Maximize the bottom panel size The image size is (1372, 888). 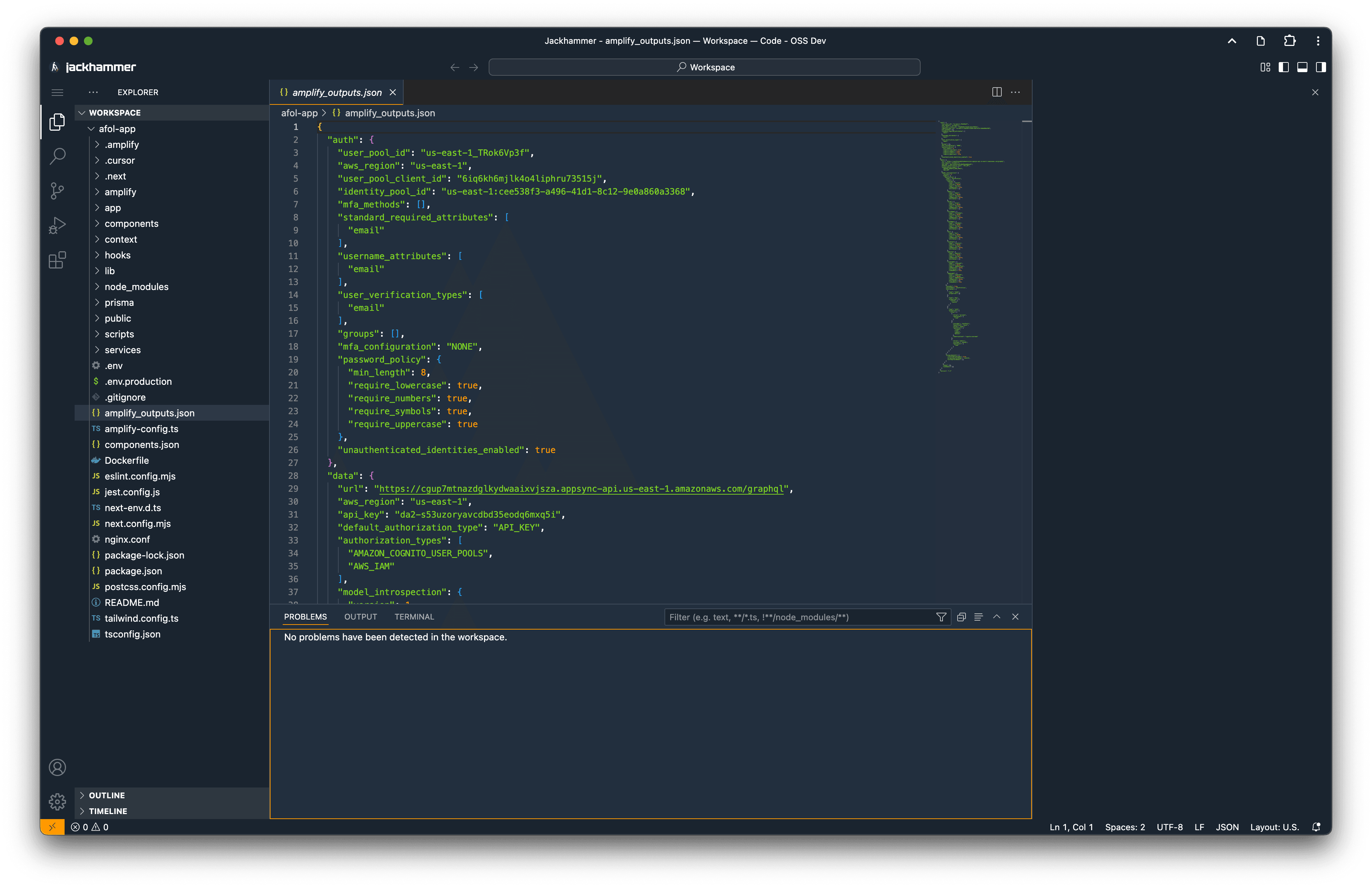point(997,617)
